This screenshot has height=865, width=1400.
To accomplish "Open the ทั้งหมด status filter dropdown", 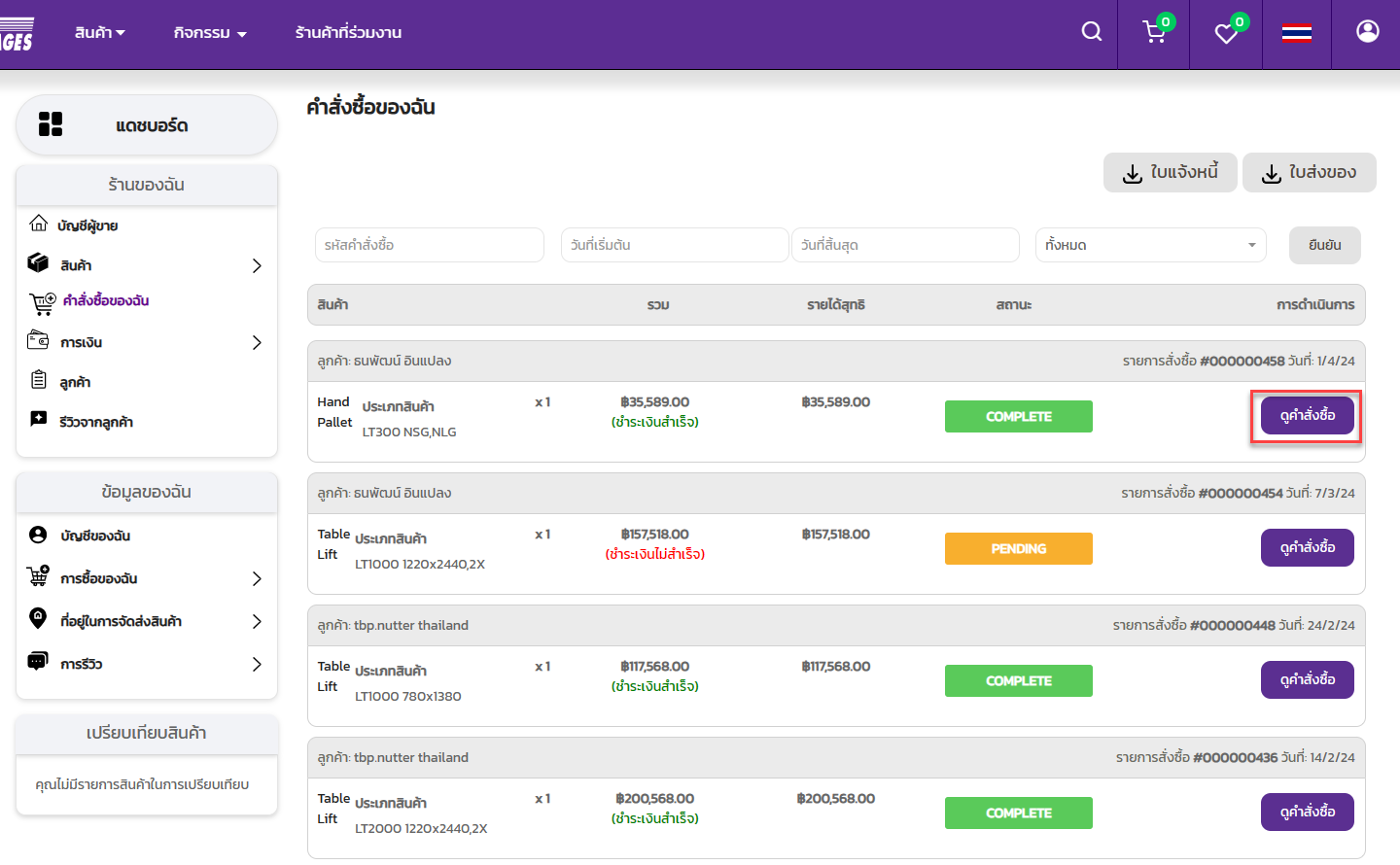I will [x=1150, y=245].
